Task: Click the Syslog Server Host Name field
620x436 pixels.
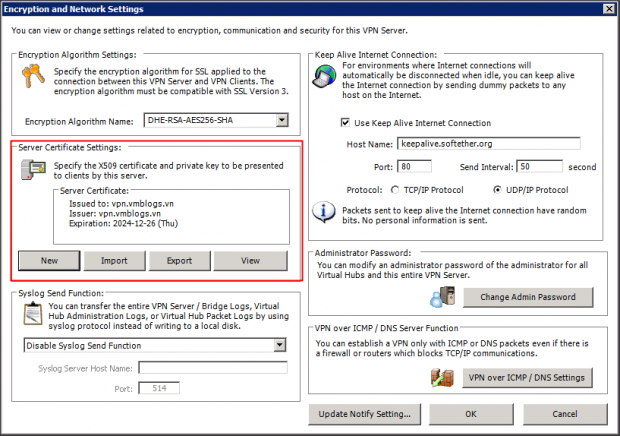Action: pyautogui.click(x=213, y=368)
